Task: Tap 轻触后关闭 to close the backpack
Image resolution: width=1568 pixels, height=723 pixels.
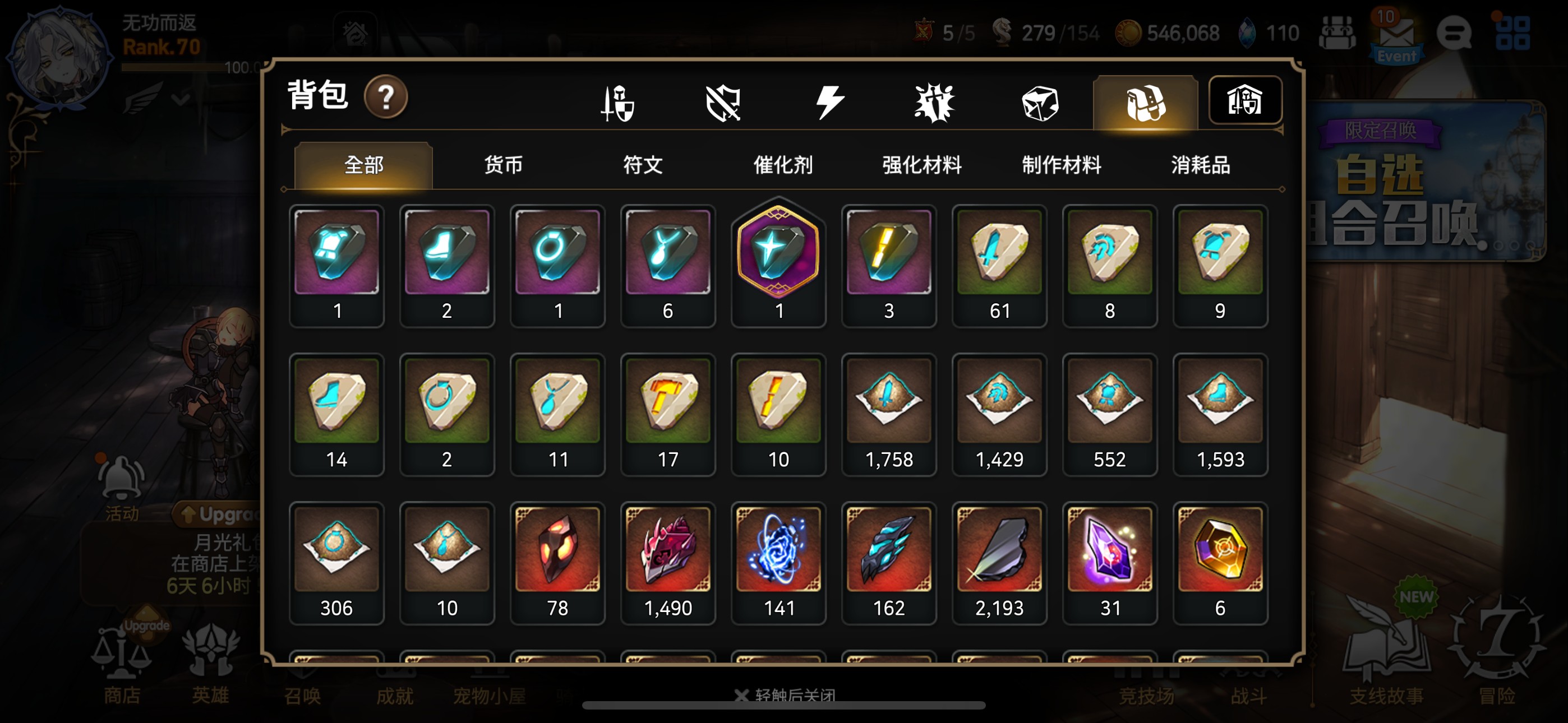Action: click(785, 694)
